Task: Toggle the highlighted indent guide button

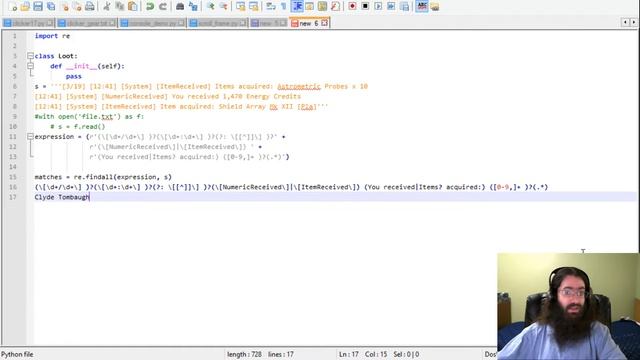Action: coord(297,7)
